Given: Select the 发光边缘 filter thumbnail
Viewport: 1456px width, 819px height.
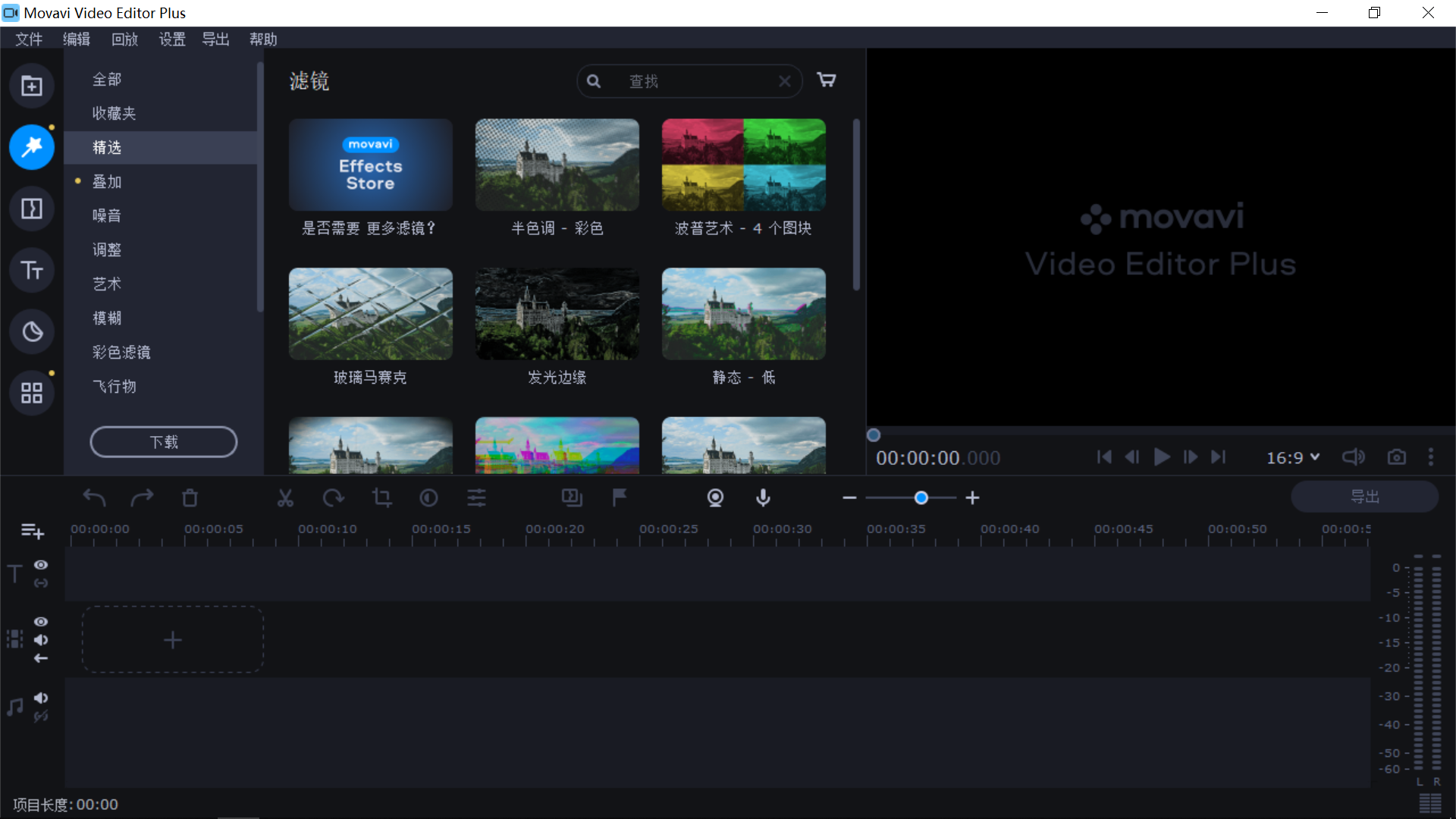Looking at the screenshot, I should coord(557,314).
